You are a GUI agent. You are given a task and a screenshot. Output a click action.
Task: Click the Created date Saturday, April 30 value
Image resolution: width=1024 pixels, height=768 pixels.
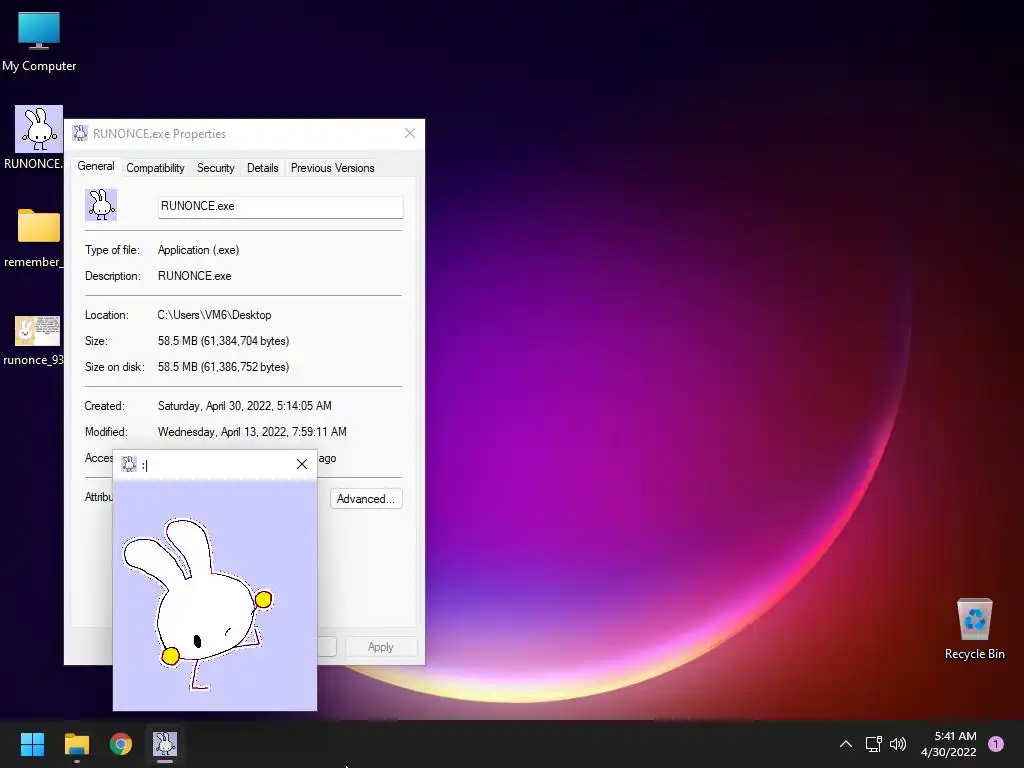coord(244,406)
